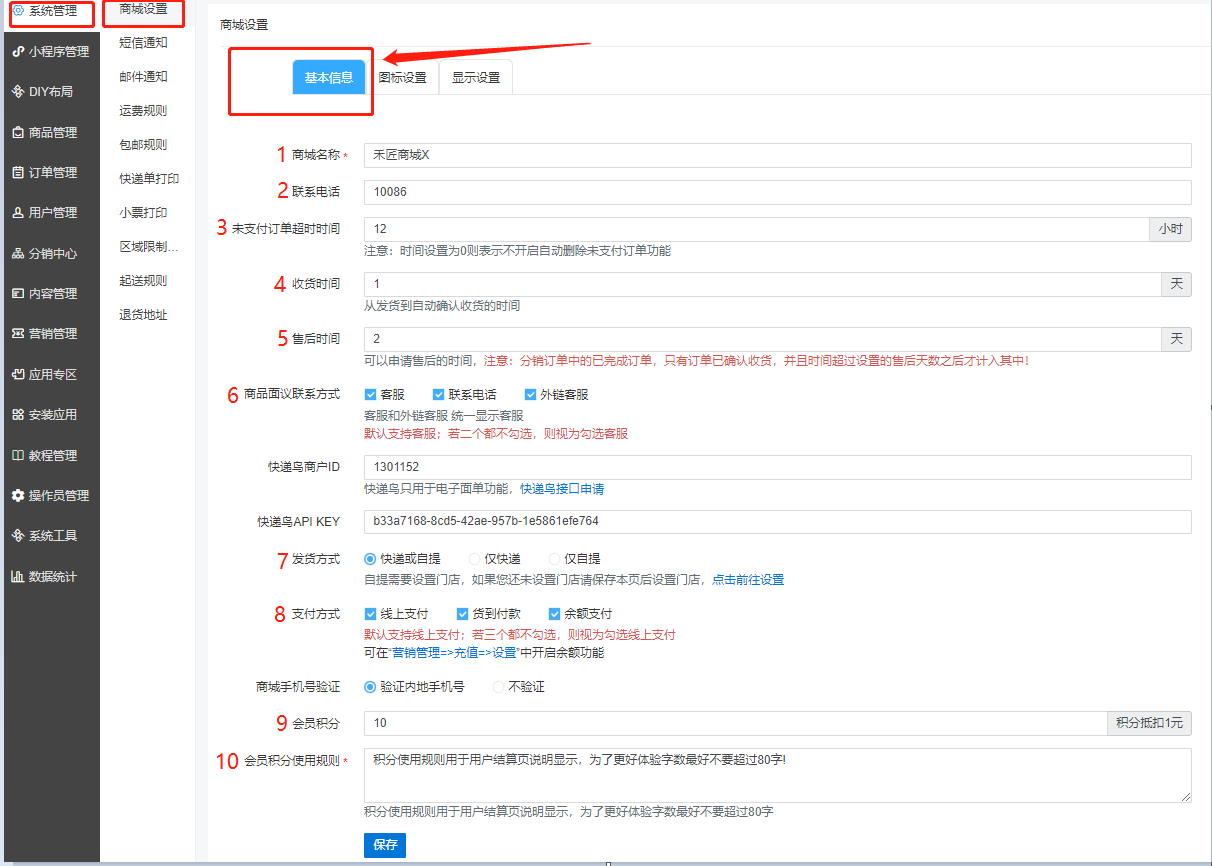
Task: Click the 操作员管理 gear icon
Action: pos(18,495)
